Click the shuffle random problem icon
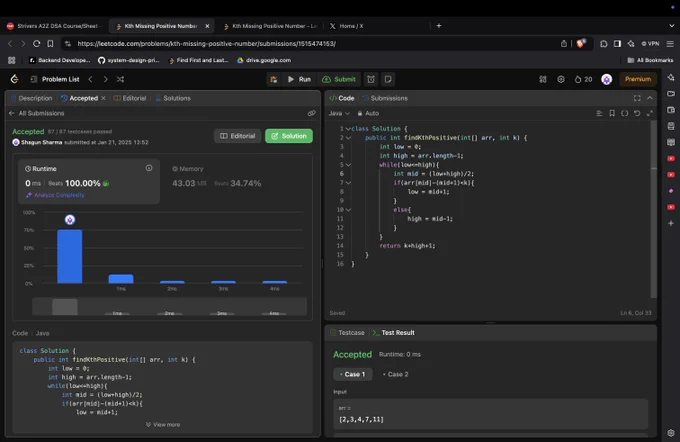This screenshot has width=680, height=442. pos(120,79)
